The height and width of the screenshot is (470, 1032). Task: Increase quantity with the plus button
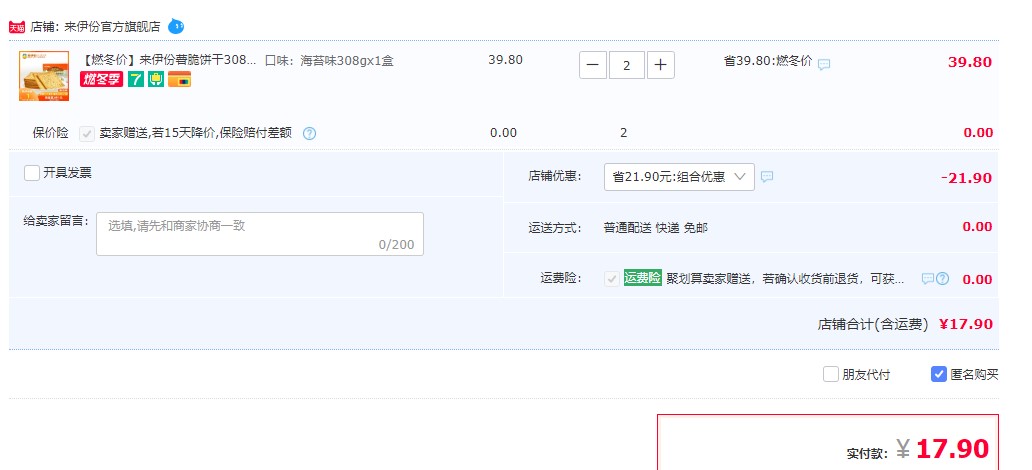[x=661, y=65]
